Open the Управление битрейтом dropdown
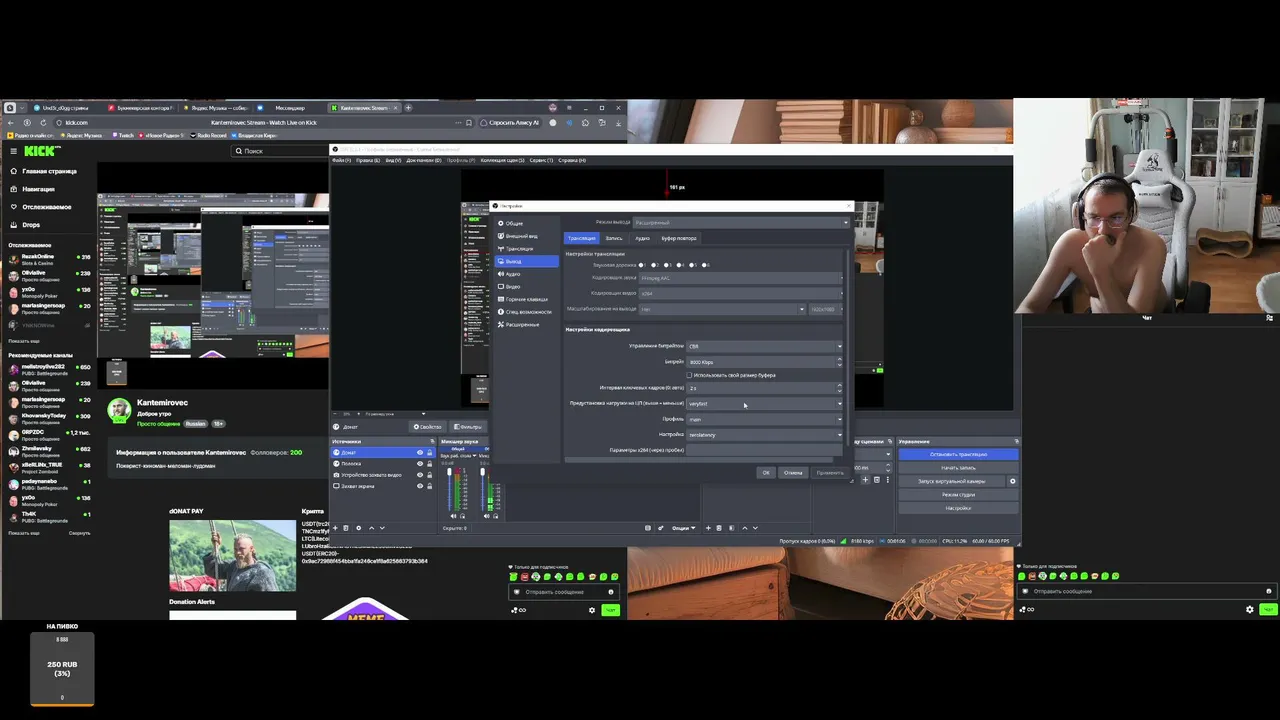Image resolution: width=1280 pixels, height=720 pixels. (x=765, y=346)
